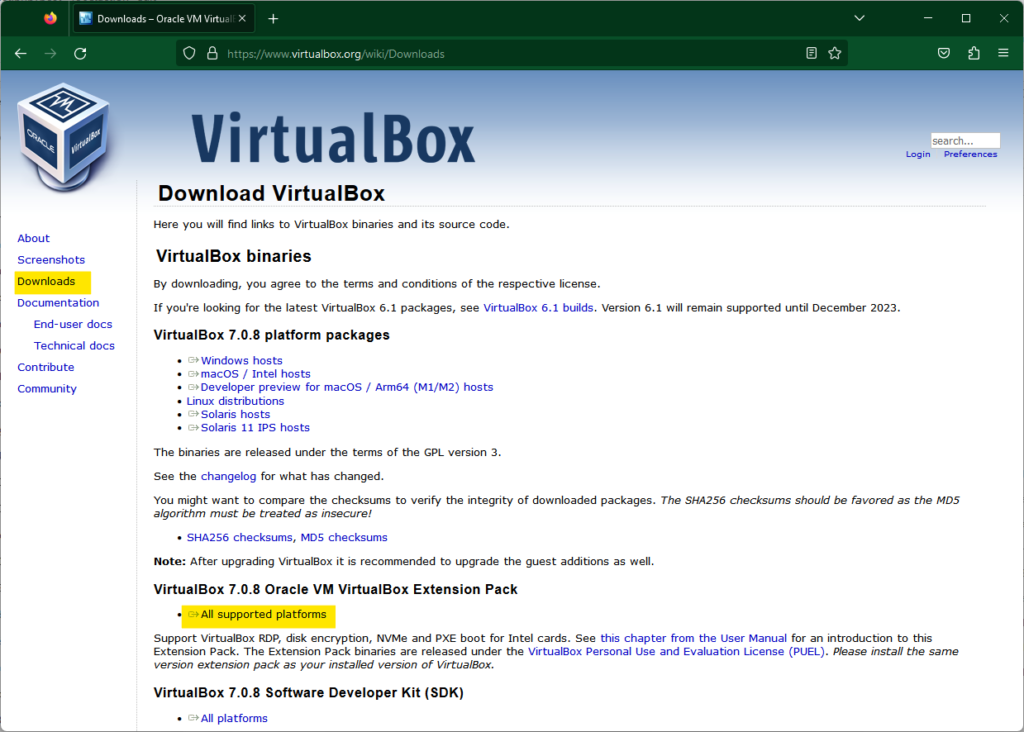Click the padlock site security icon
The width and height of the screenshot is (1024, 732).
(x=212, y=54)
